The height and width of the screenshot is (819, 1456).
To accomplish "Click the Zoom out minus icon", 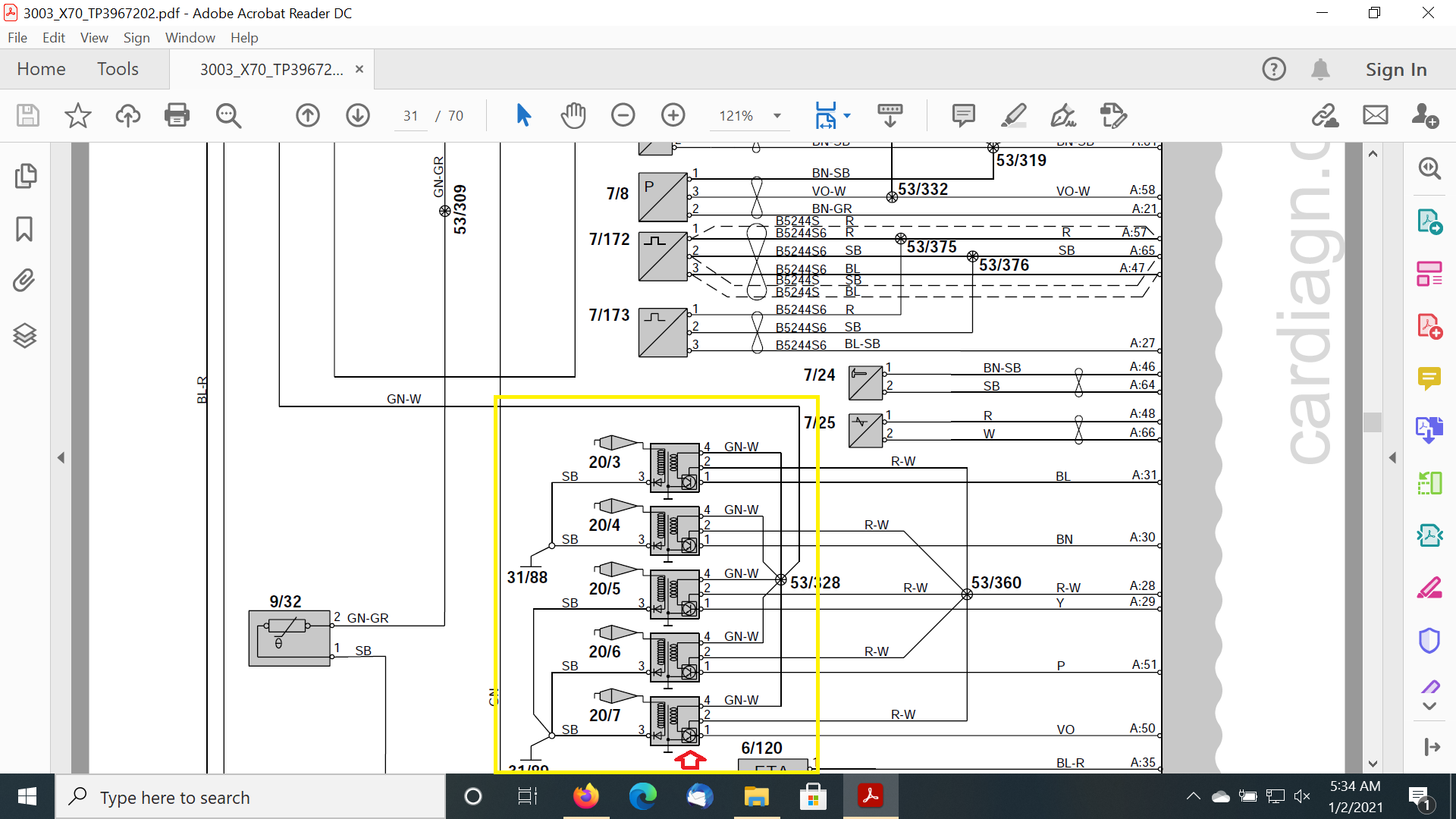I will (623, 115).
